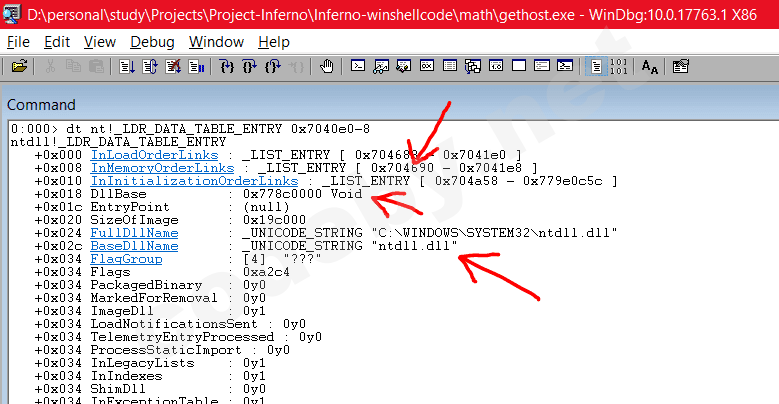Viewport: 779px width, 404px height.
Task: Open the Processes and Threads toolbar icon
Action: pyautogui.click(x=542, y=66)
